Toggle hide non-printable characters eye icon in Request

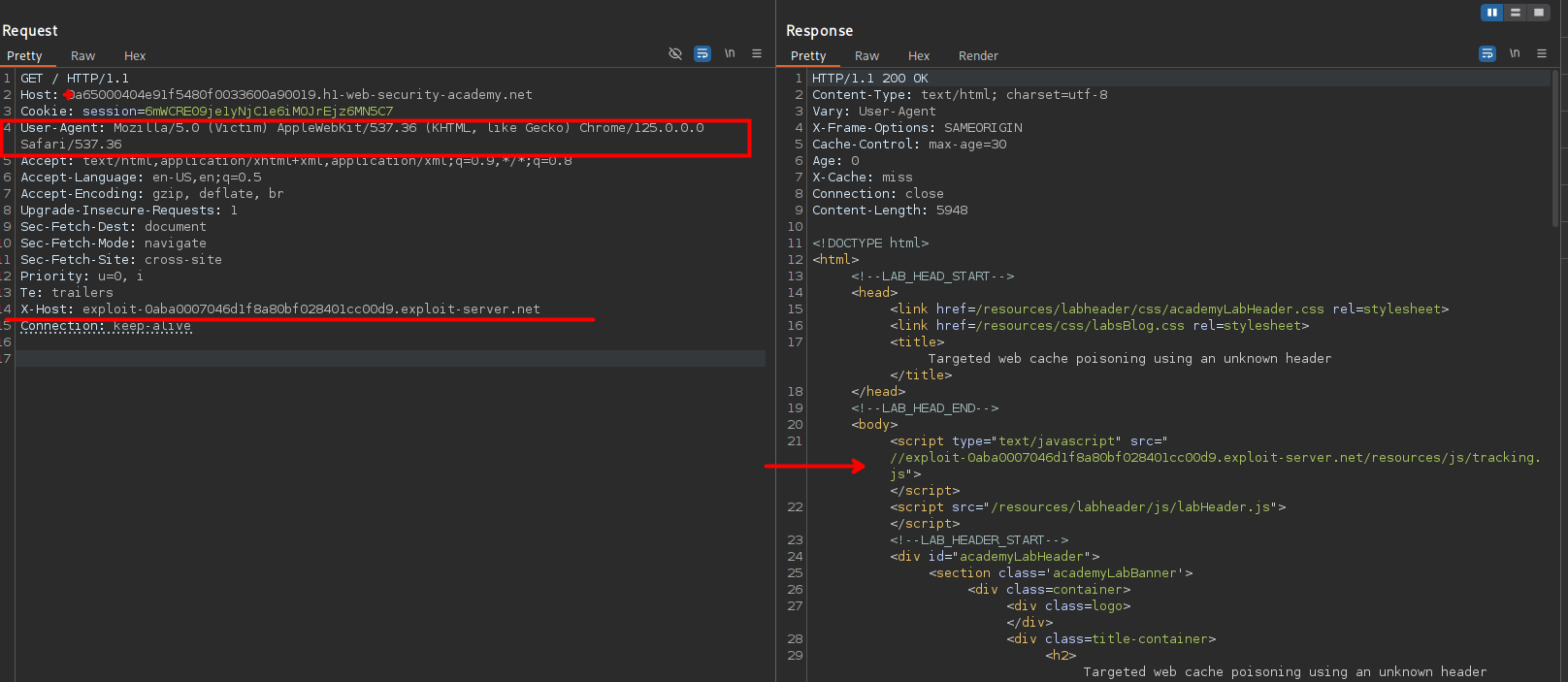pos(675,53)
